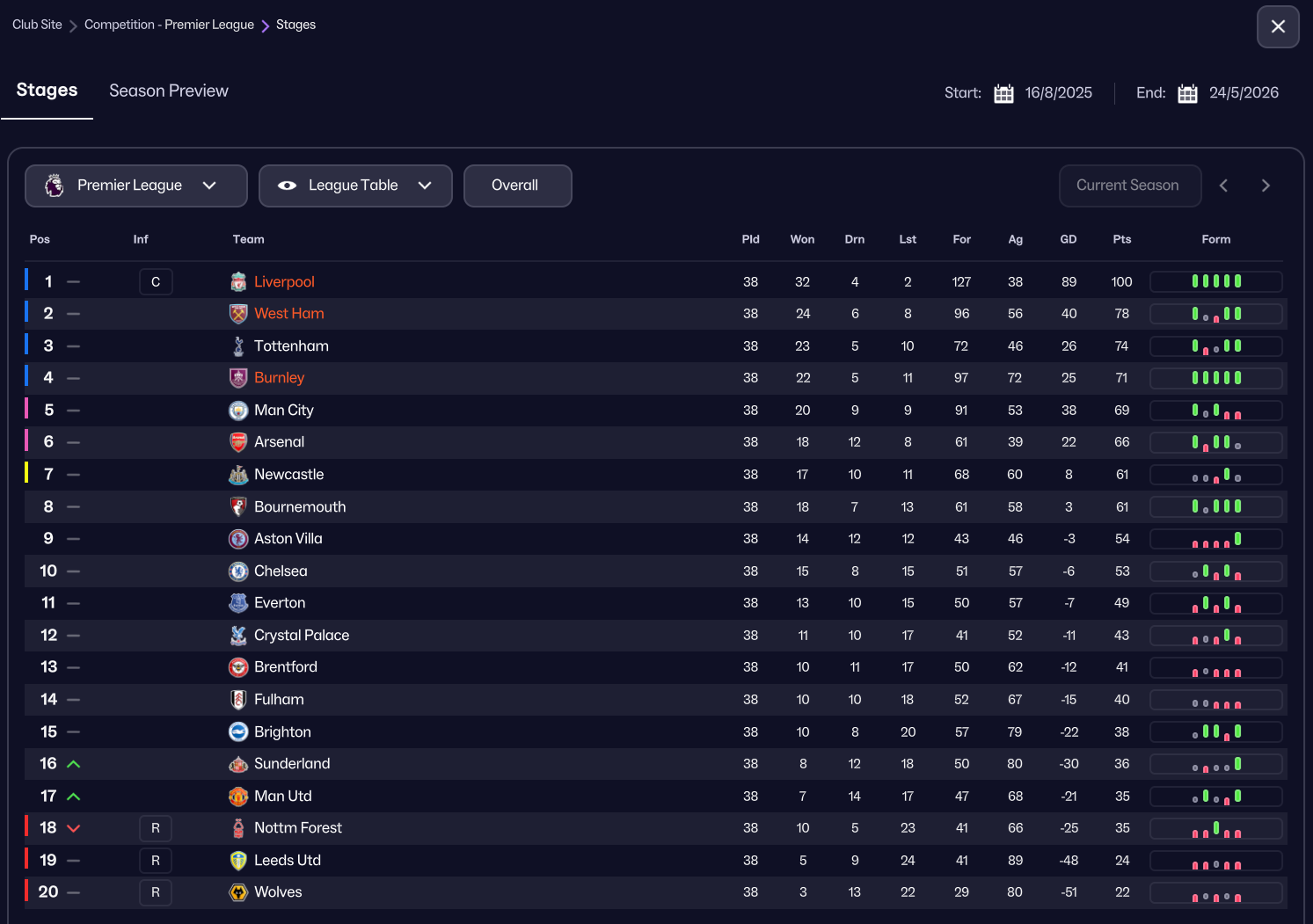1313x924 pixels.
Task: Click Liverpool's form indicator bar
Action: 1215,281
